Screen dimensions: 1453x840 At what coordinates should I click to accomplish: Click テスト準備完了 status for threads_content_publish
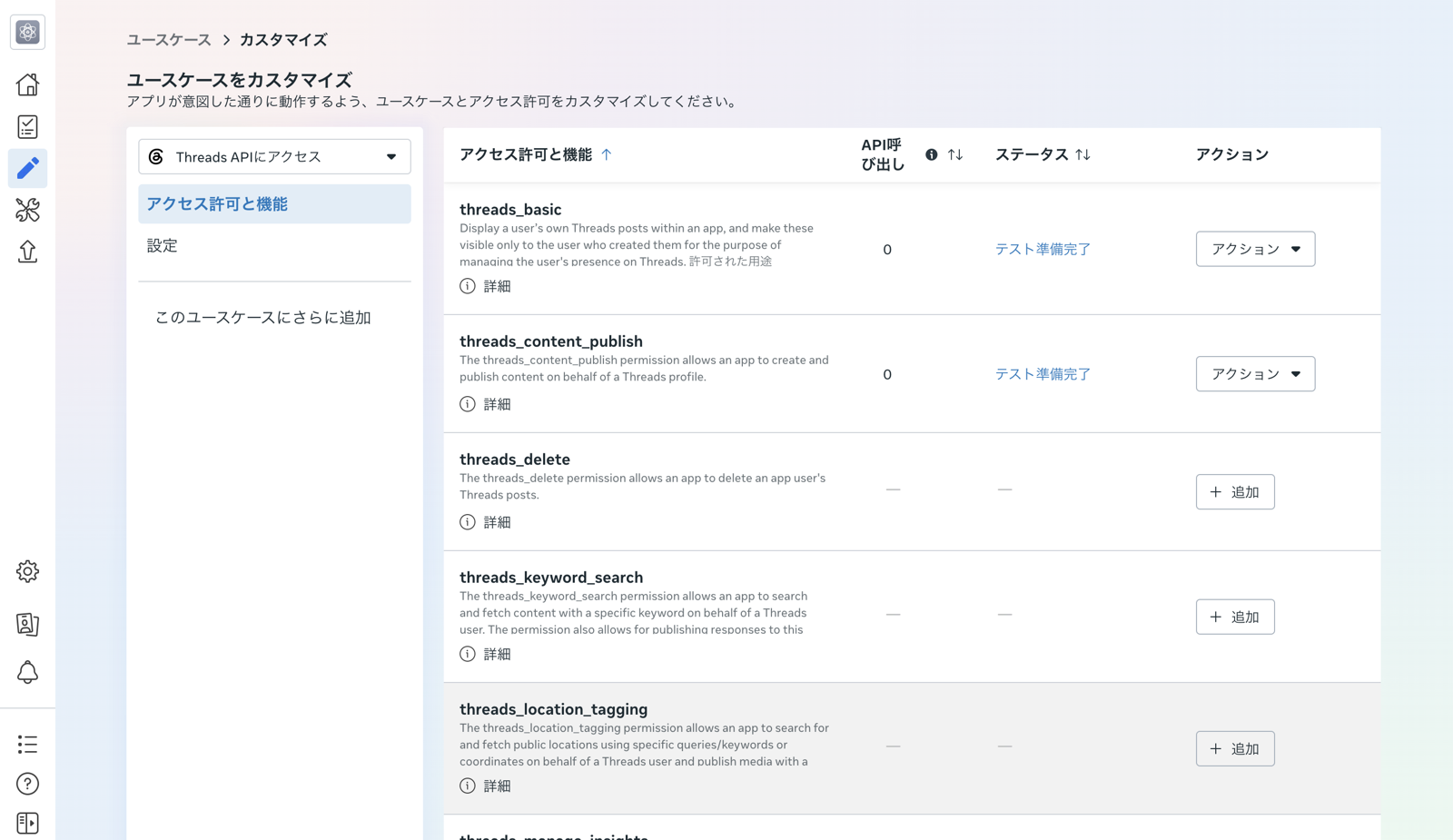point(1043,374)
